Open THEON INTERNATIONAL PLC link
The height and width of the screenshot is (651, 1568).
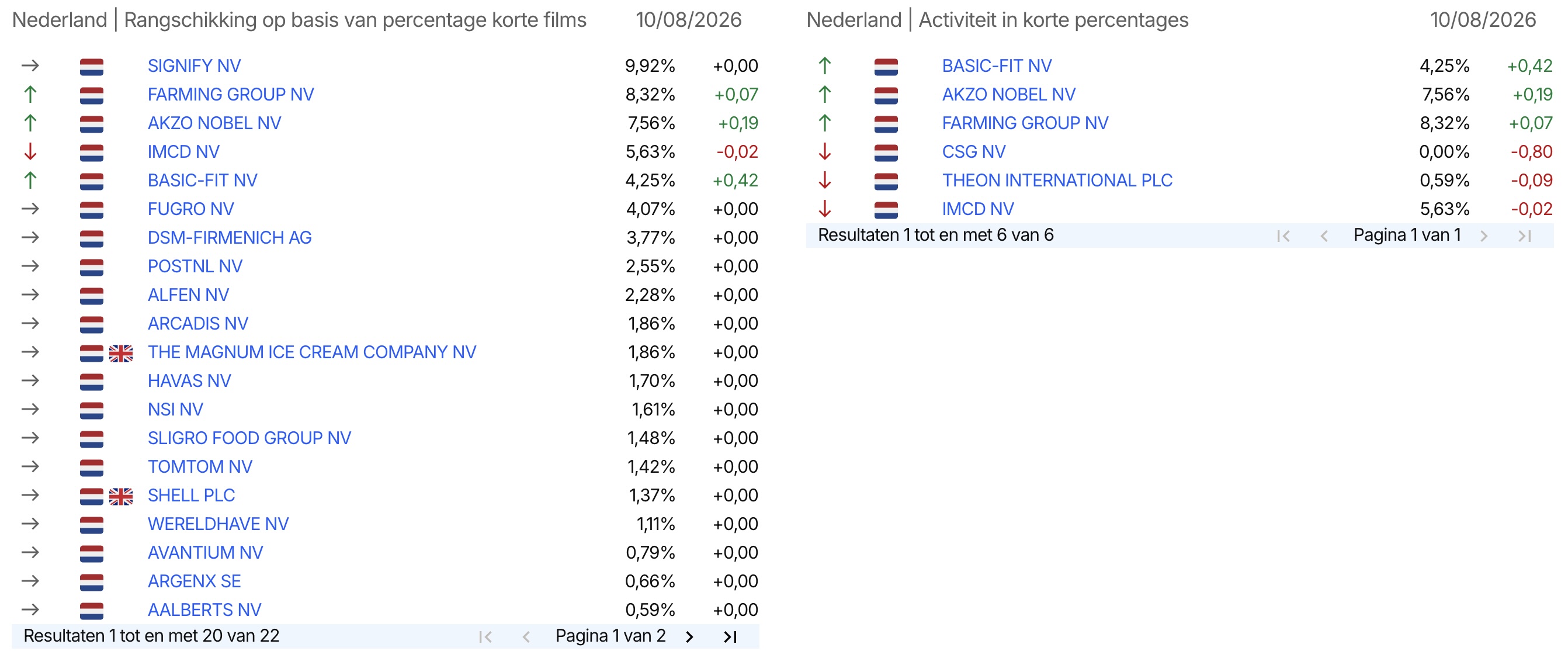pyautogui.click(x=1057, y=180)
